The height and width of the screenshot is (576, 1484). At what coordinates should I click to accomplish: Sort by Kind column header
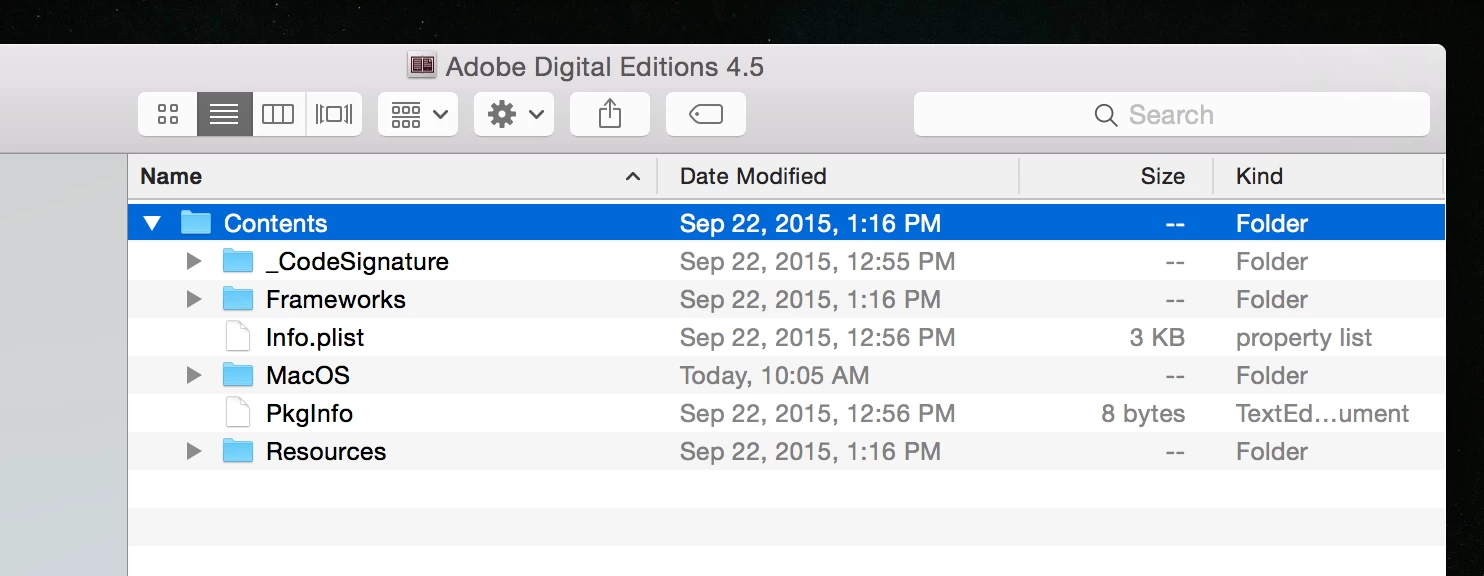tap(1259, 176)
